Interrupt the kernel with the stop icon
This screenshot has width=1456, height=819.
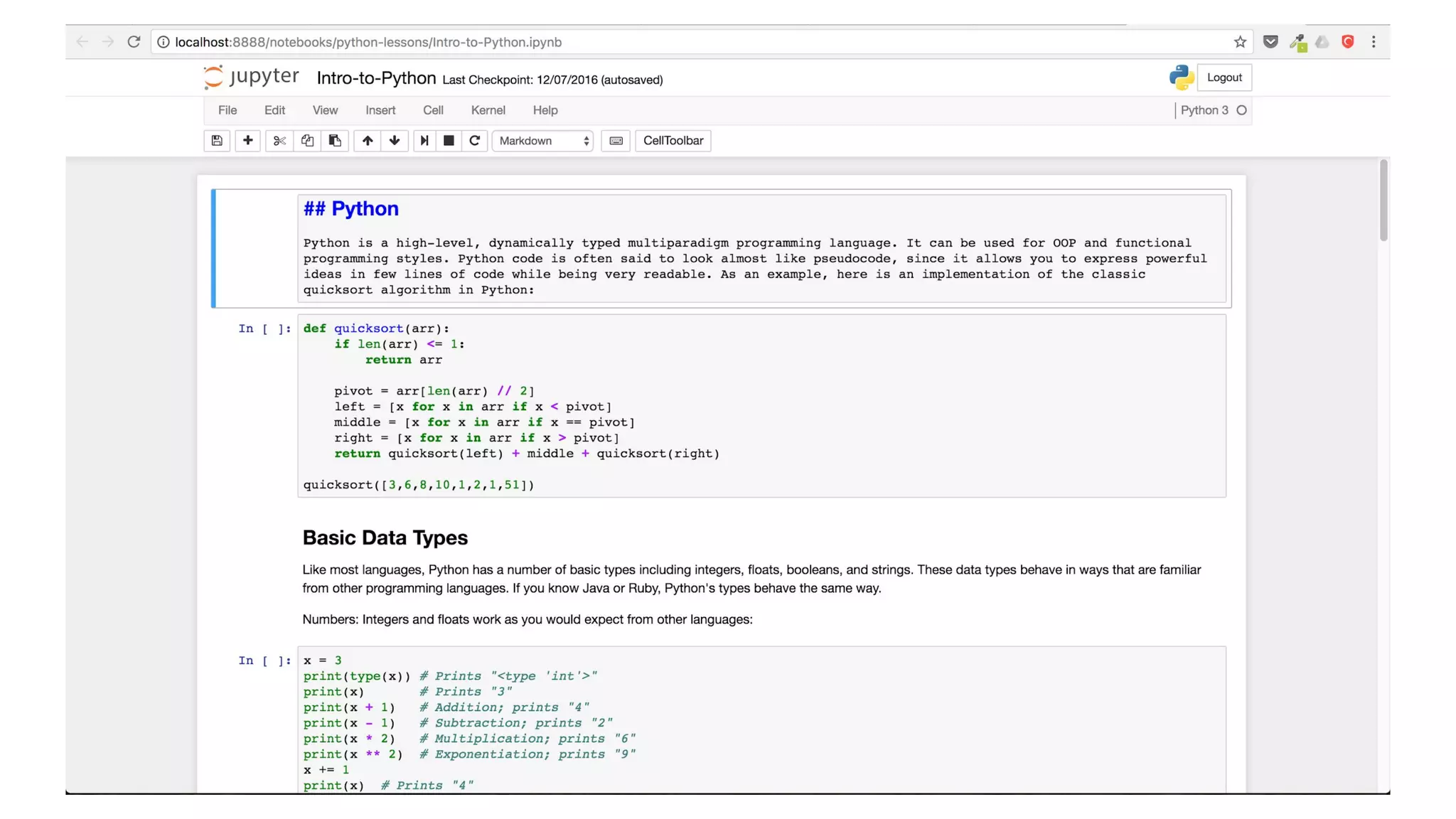[x=449, y=141]
